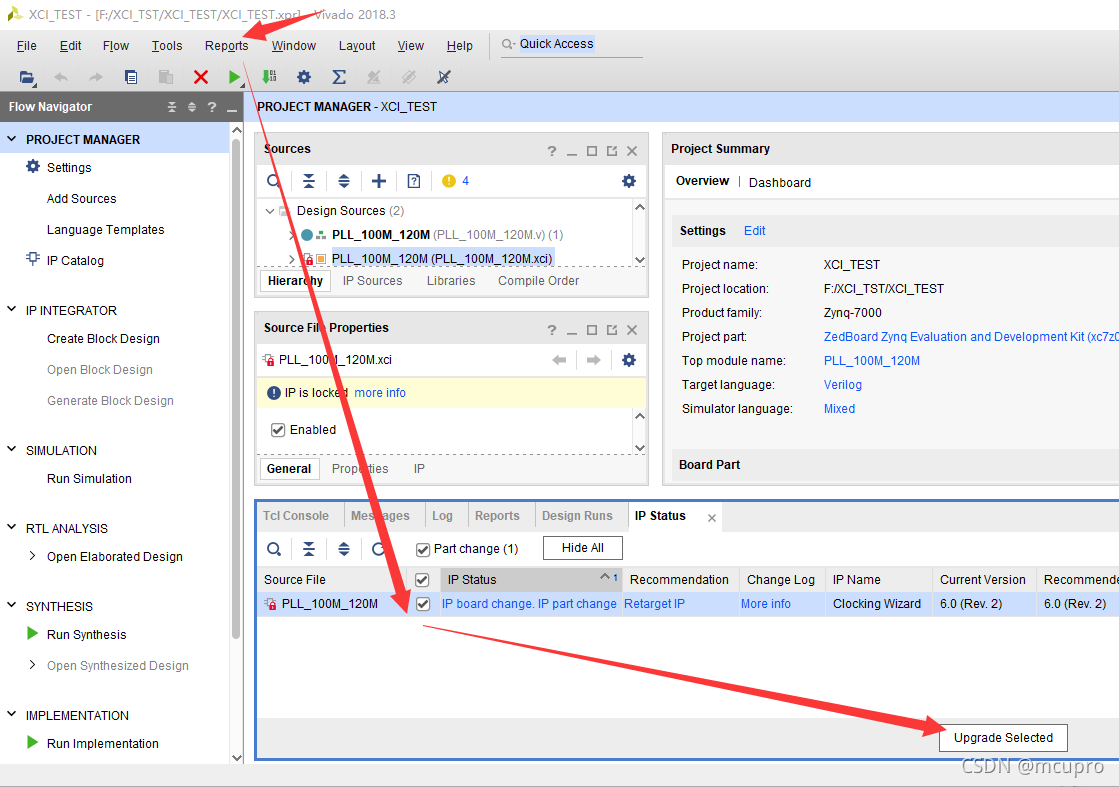Click the Program Device toolbar icon

269,77
